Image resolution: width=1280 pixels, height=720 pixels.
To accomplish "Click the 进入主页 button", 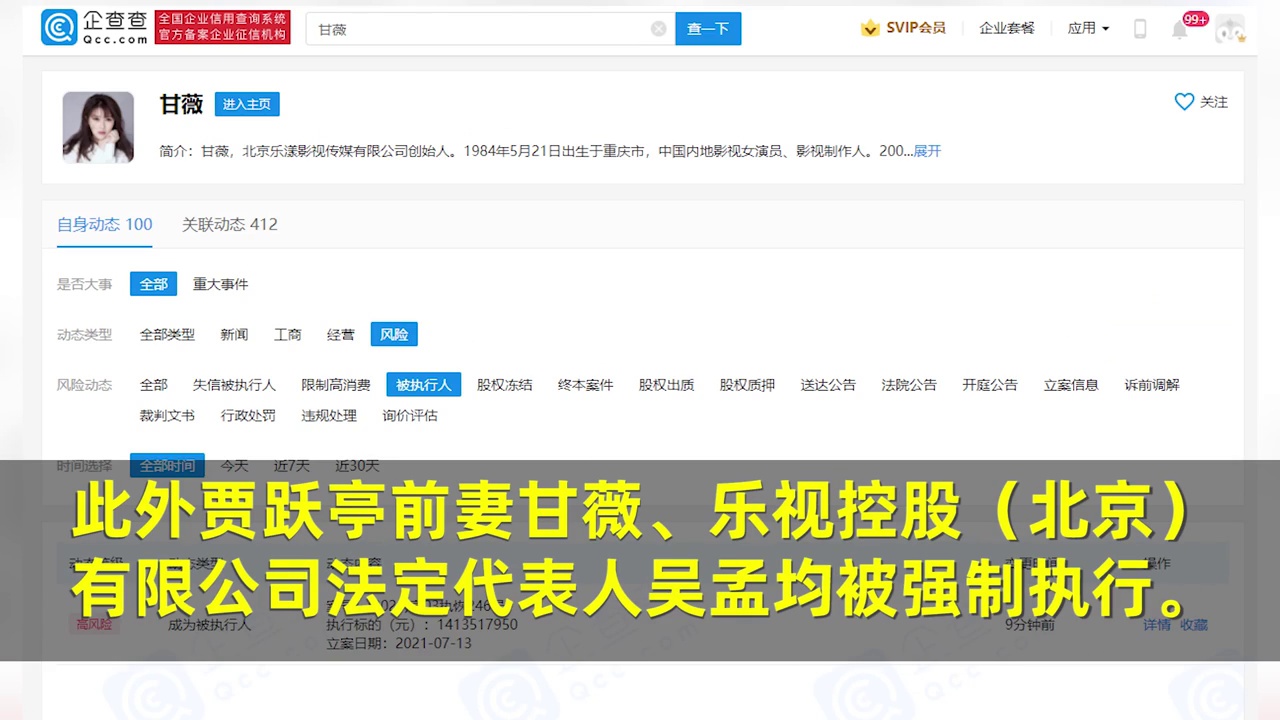I will [x=247, y=104].
